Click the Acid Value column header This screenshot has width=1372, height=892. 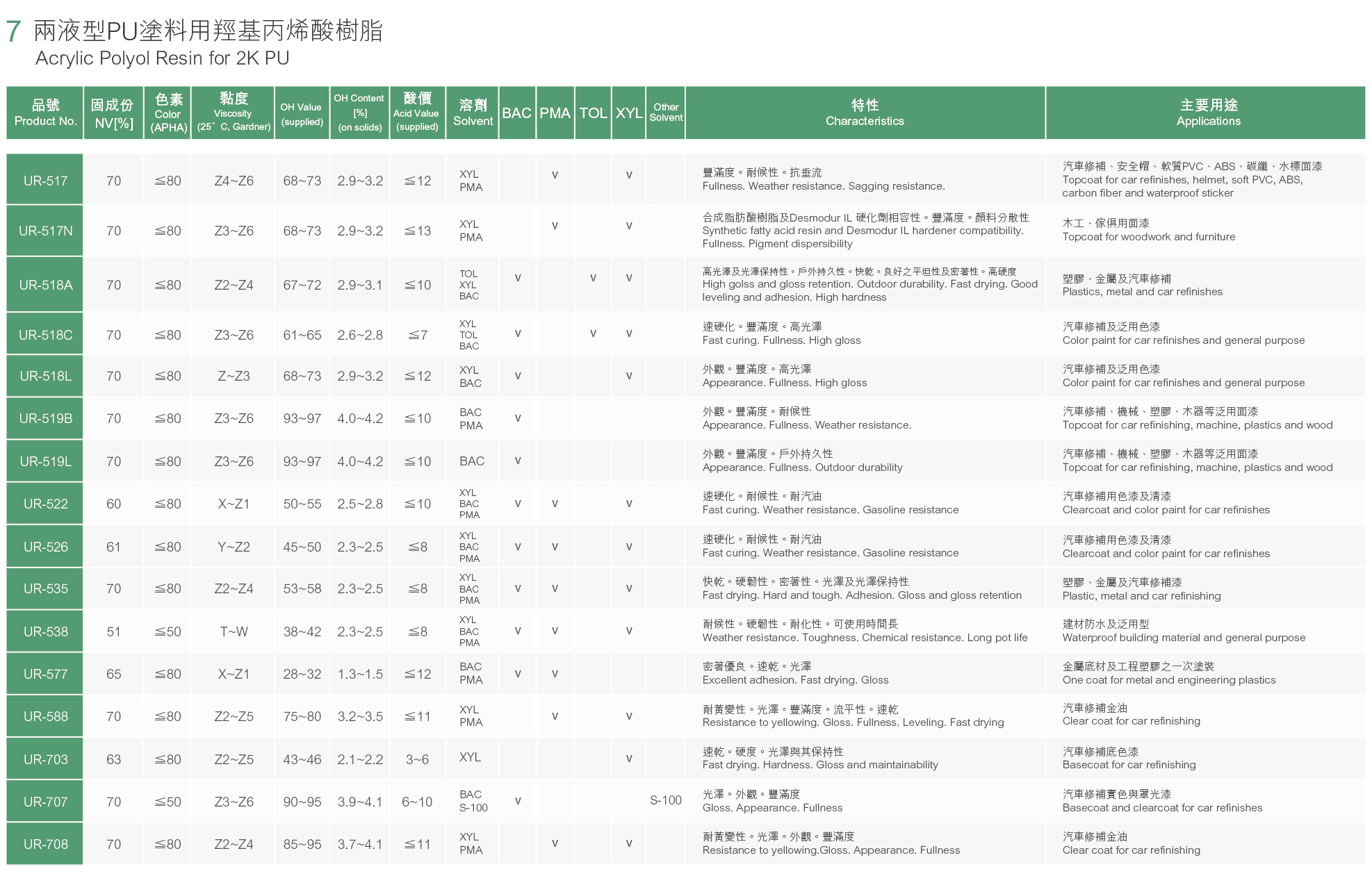tap(417, 113)
